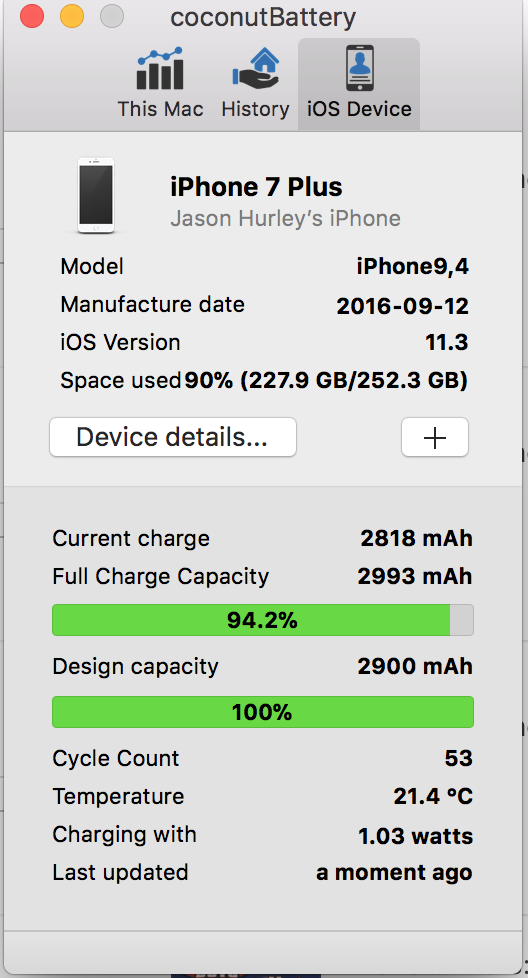
Task: Click the coconutBattery window title
Action: [x=262, y=17]
